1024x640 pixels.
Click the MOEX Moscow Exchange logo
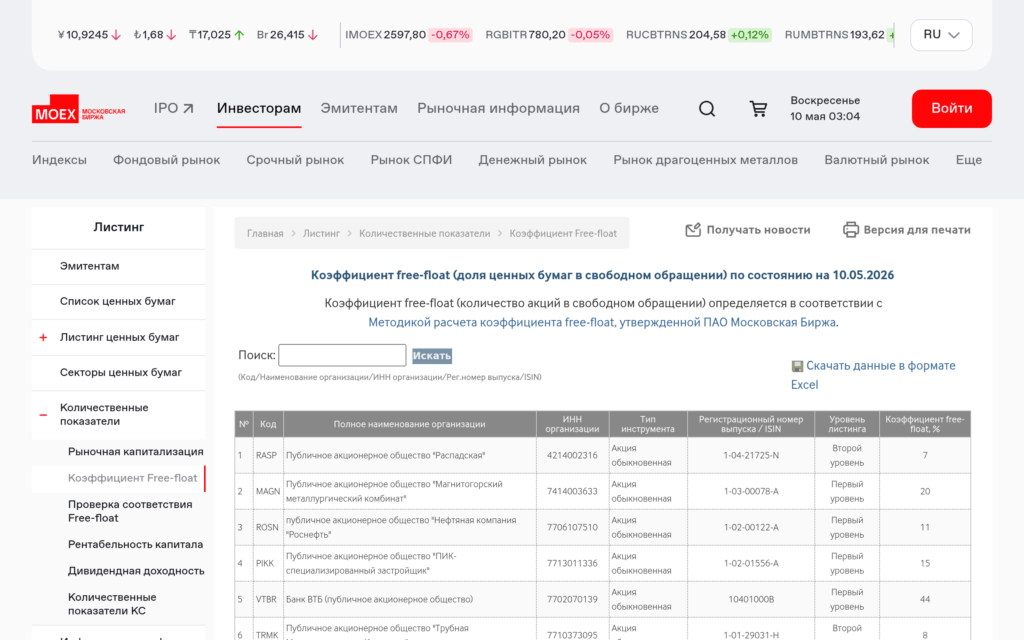pos(78,109)
